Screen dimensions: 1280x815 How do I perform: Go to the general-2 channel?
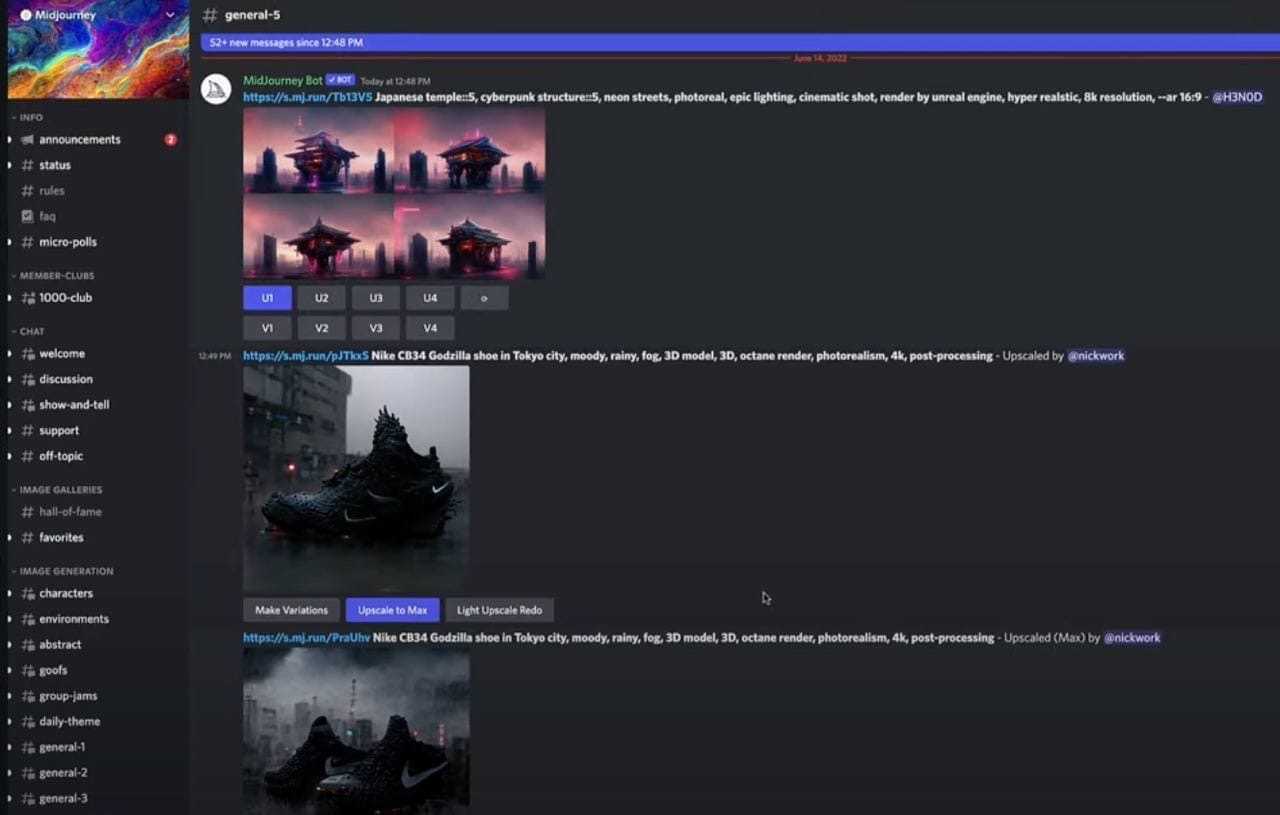(x=63, y=773)
